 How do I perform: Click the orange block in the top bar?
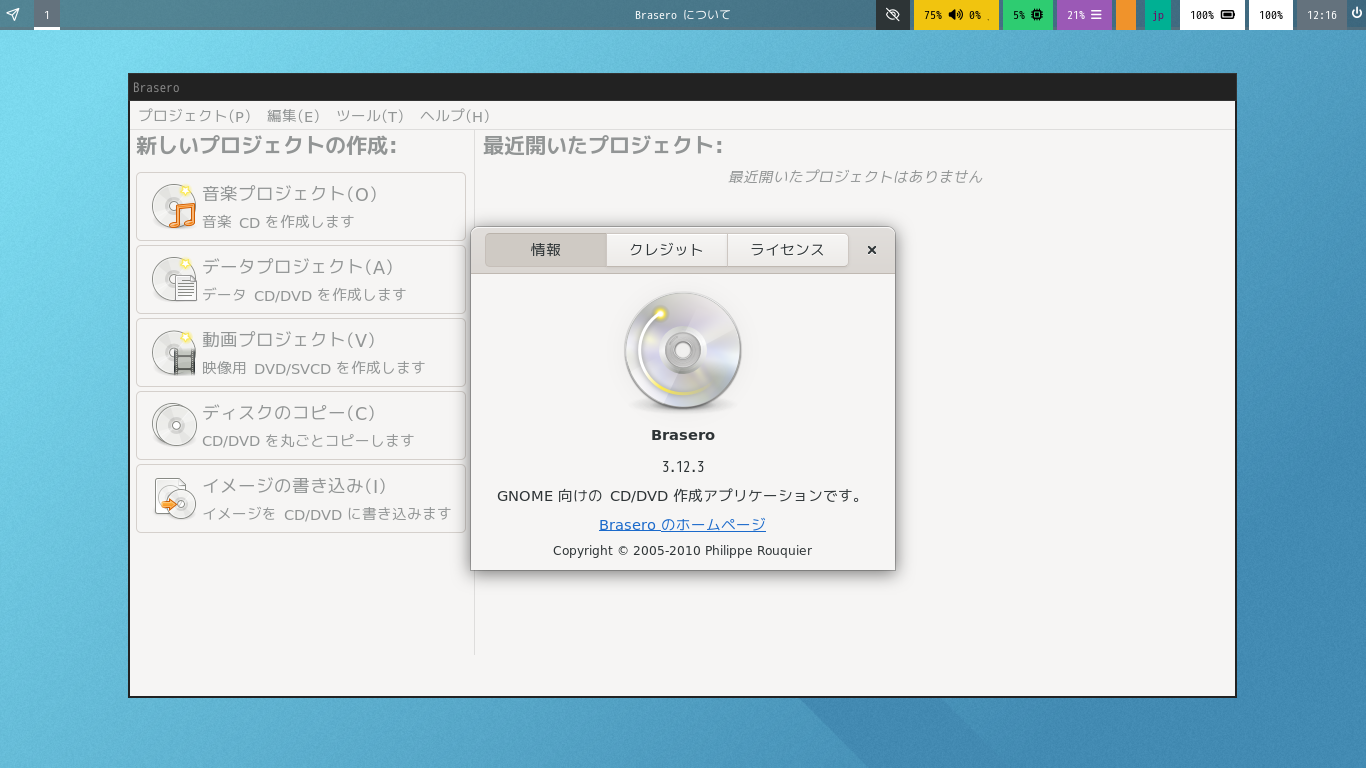[1126, 15]
